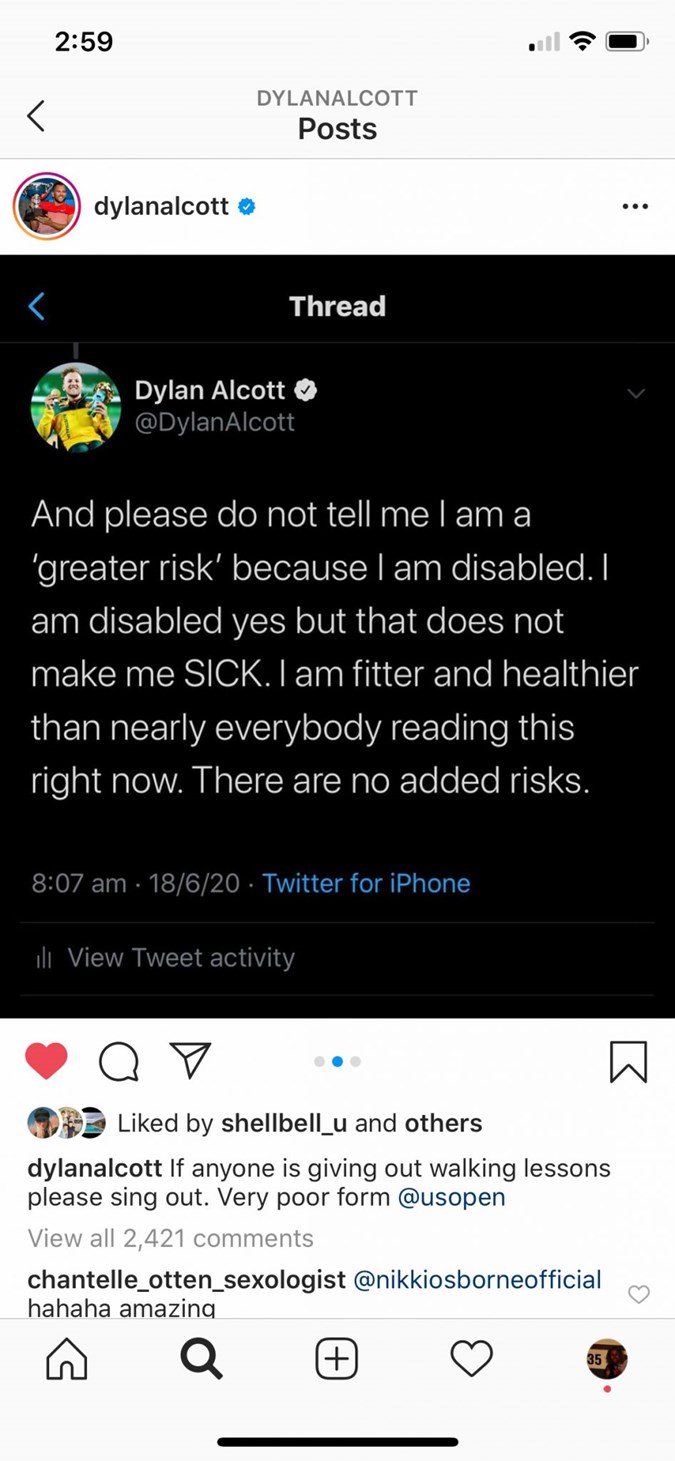
Task: Open the Search tab with the magnifier
Action: [x=201, y=1359]
